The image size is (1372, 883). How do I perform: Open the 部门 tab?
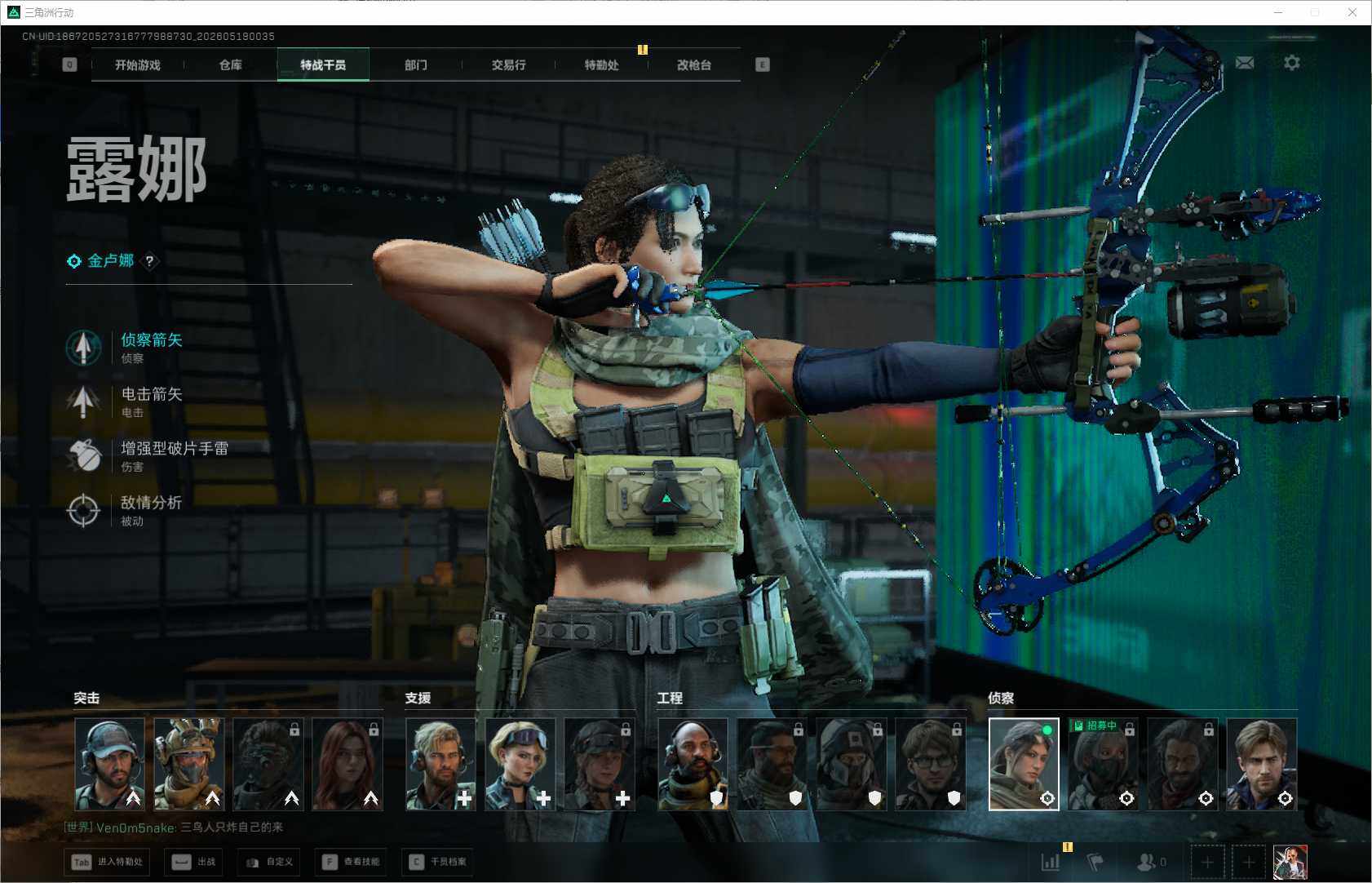[x=416, y=64]
